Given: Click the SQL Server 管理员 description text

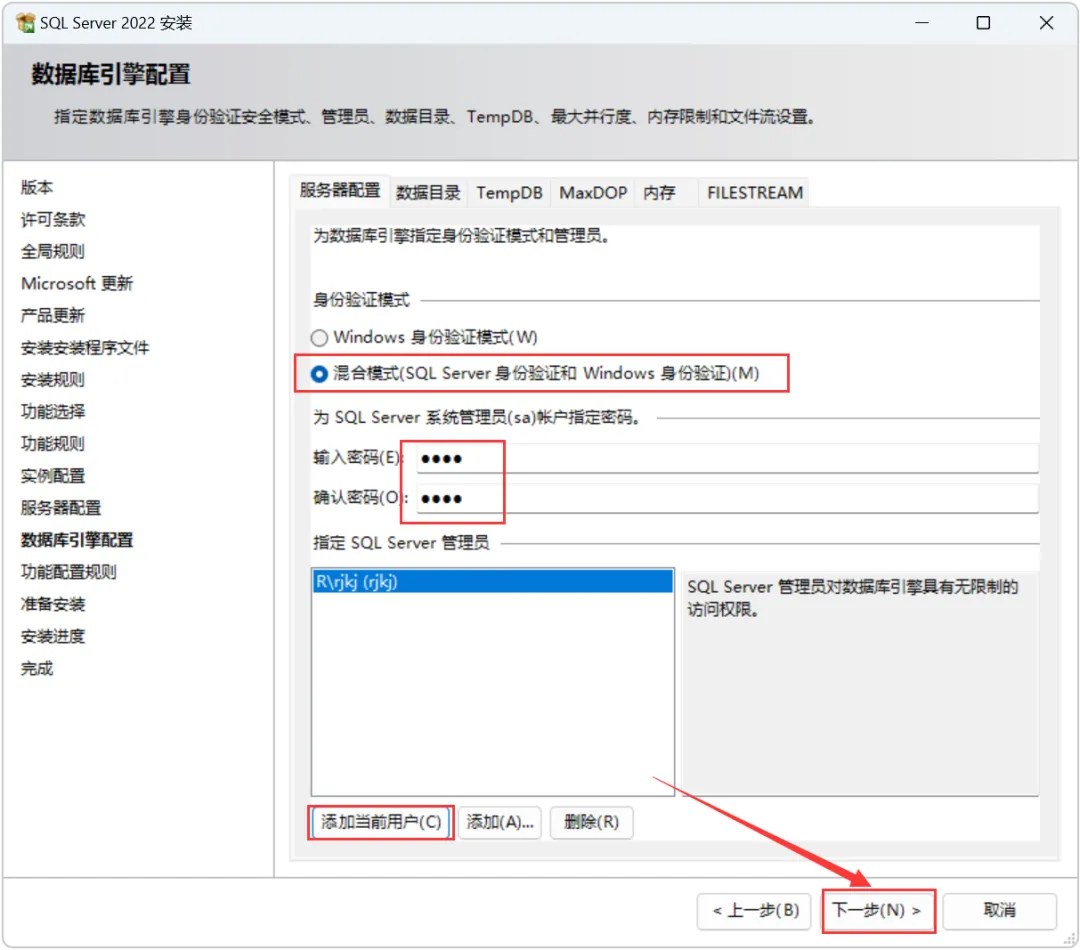Looking at the screenshot, I should 853,598.
